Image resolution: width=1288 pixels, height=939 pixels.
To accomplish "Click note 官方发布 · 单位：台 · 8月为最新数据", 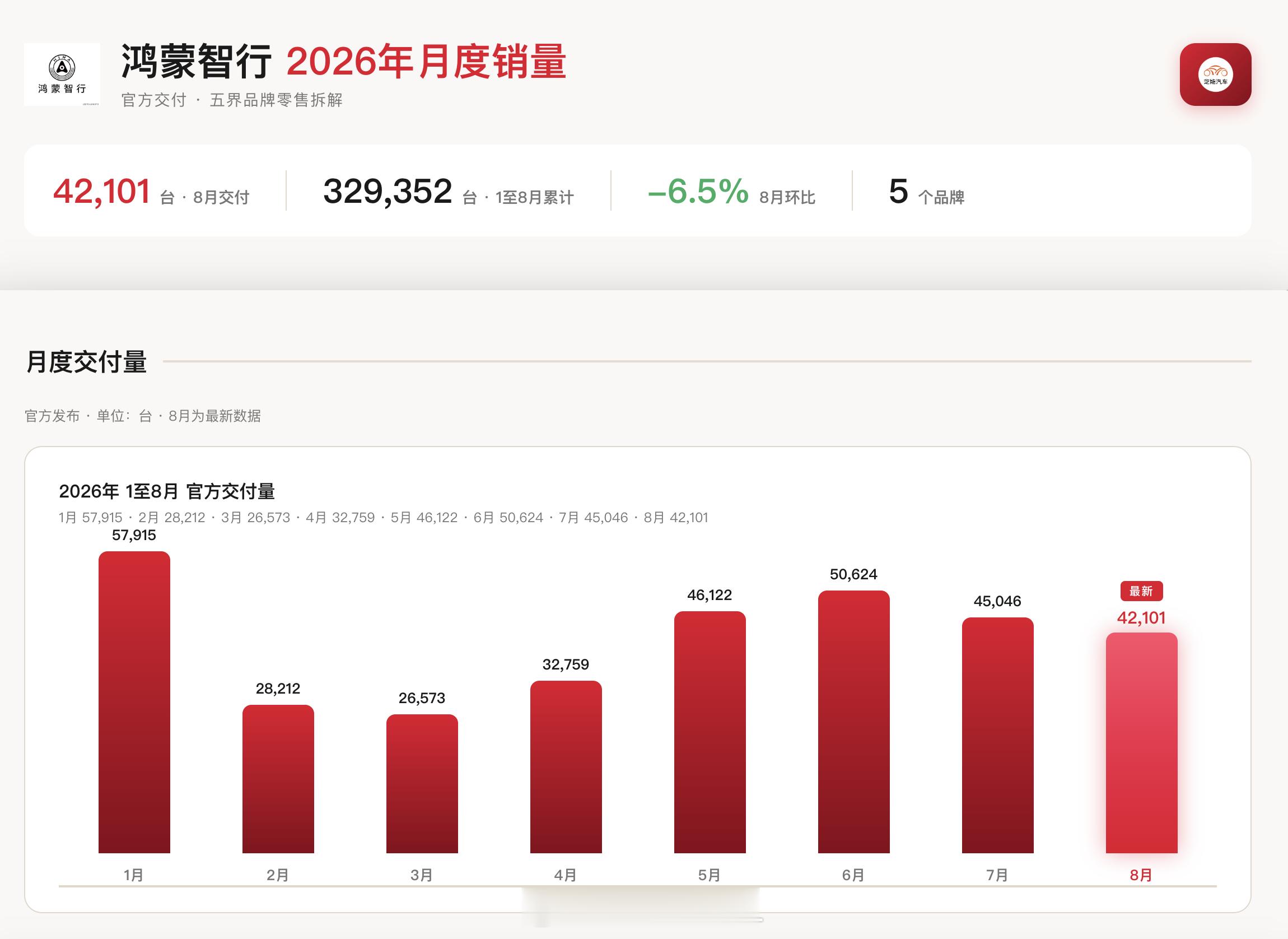I will 143,416.
